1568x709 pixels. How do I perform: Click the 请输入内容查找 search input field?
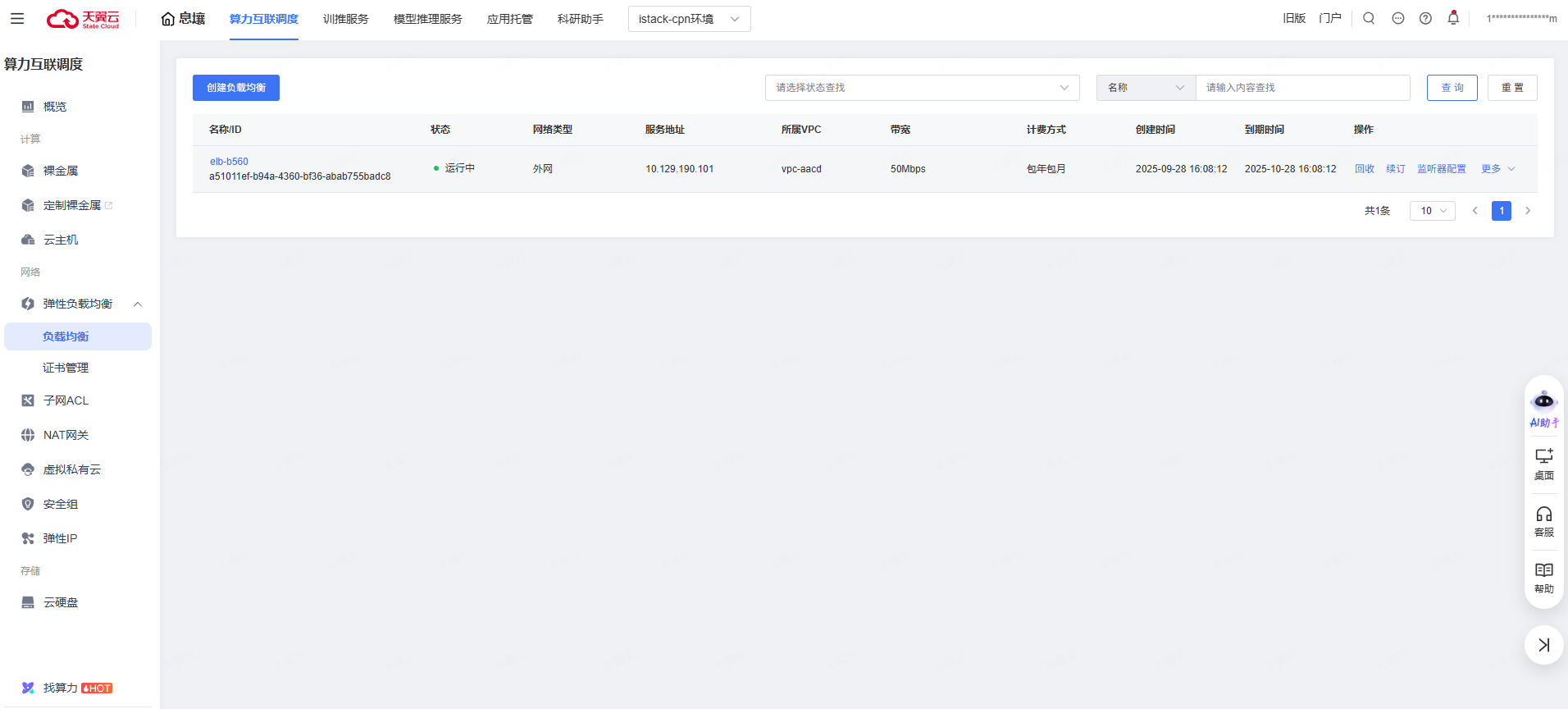pos(1302,88)
